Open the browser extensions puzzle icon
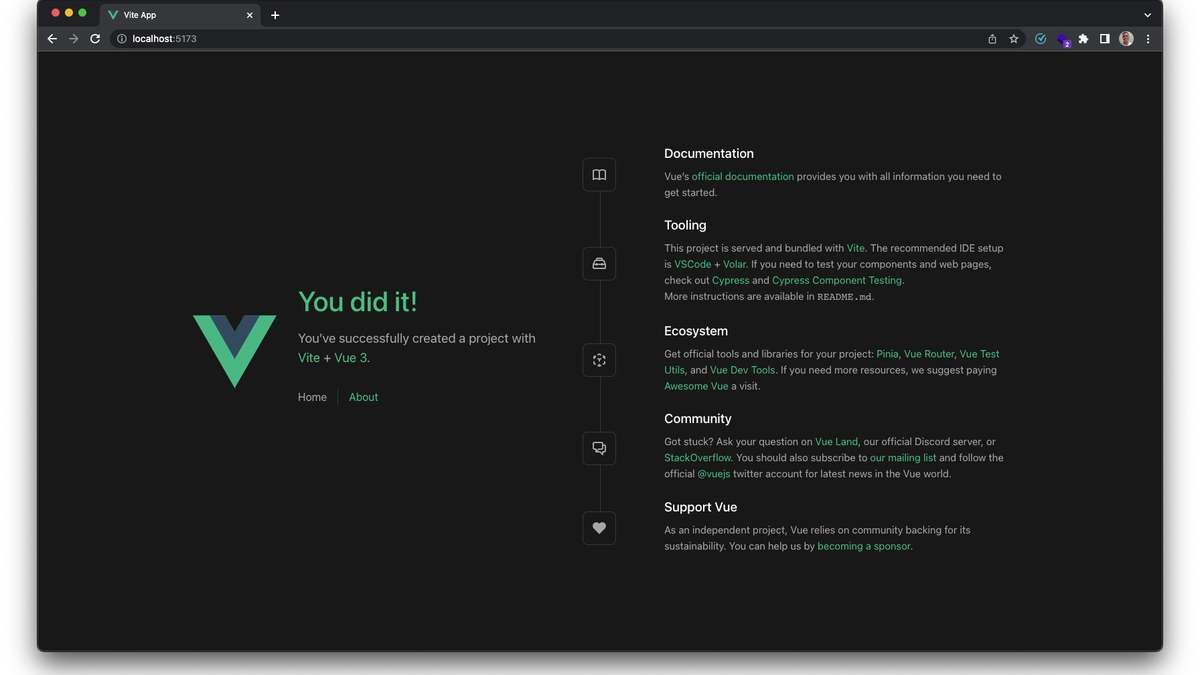The image size is (1200, 675). (x=1083, y=38)
